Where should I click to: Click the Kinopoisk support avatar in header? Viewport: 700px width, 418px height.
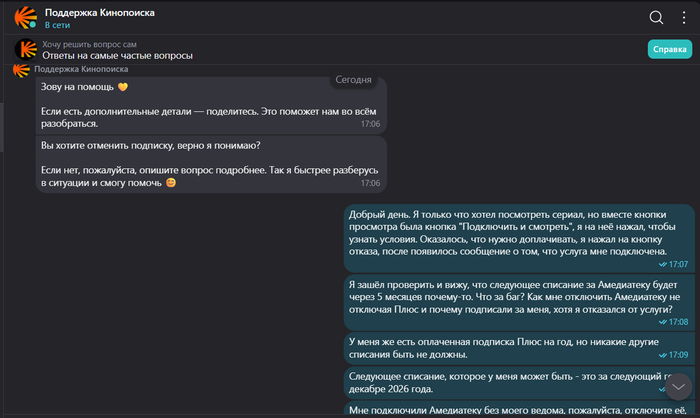(x=26, y=17)
